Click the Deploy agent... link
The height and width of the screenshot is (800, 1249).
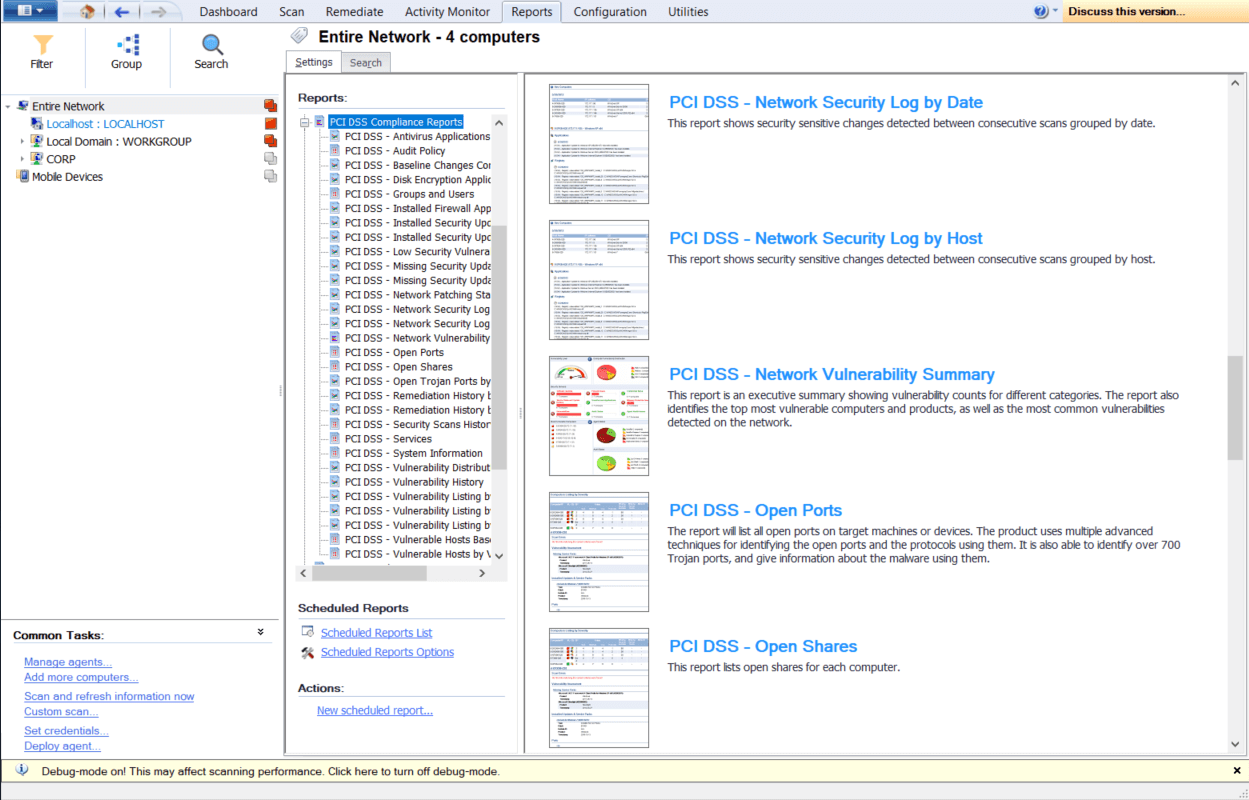pos(62,746)
